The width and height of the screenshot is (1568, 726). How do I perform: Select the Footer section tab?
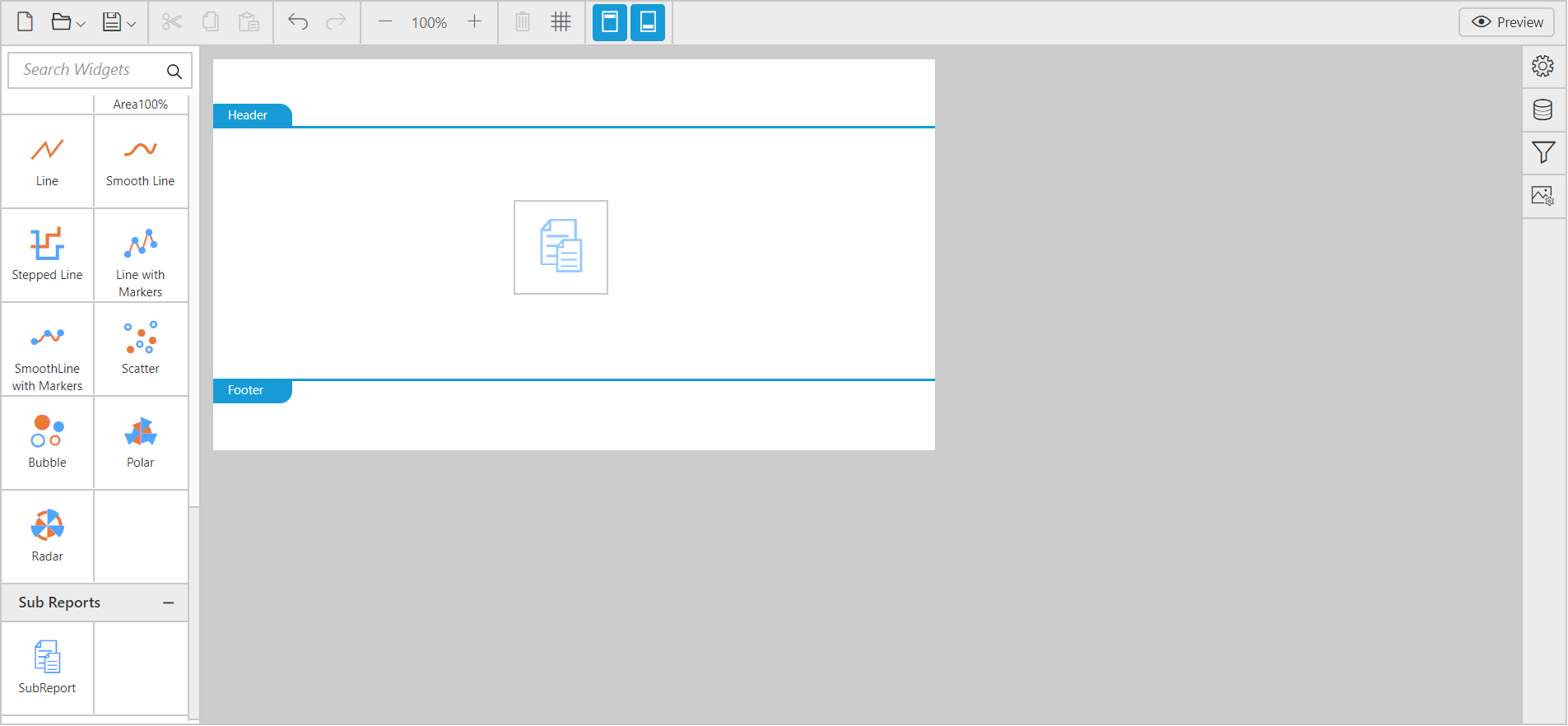(x=252, y=391)
